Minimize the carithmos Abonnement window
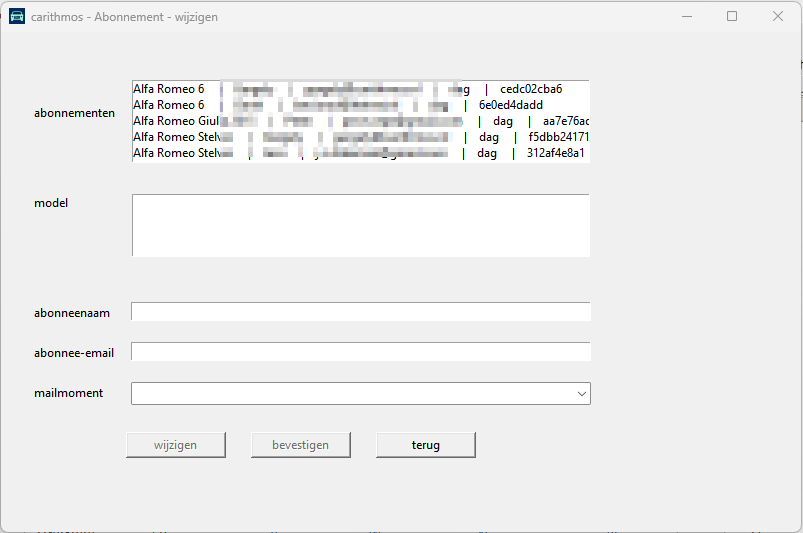The image size is (803, 533). point(686,17)
